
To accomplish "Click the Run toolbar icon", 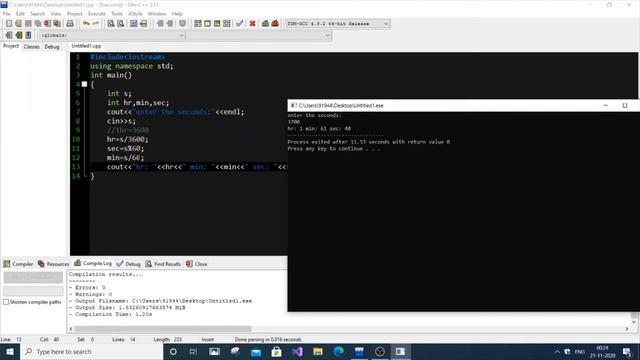I will pos(207,24).
